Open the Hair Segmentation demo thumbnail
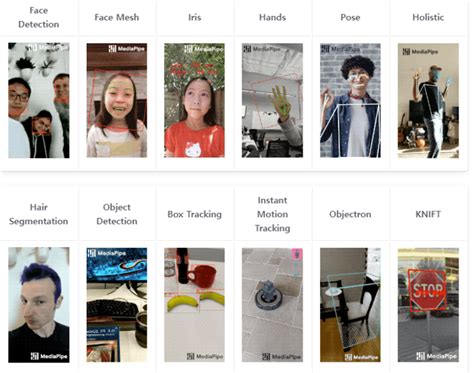474x373 pixels. point(39,305)
